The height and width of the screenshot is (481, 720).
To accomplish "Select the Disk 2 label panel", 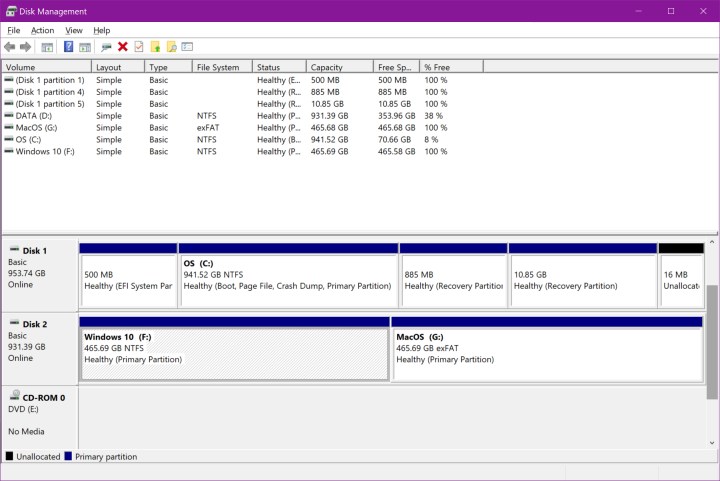I will pos(39,347).
